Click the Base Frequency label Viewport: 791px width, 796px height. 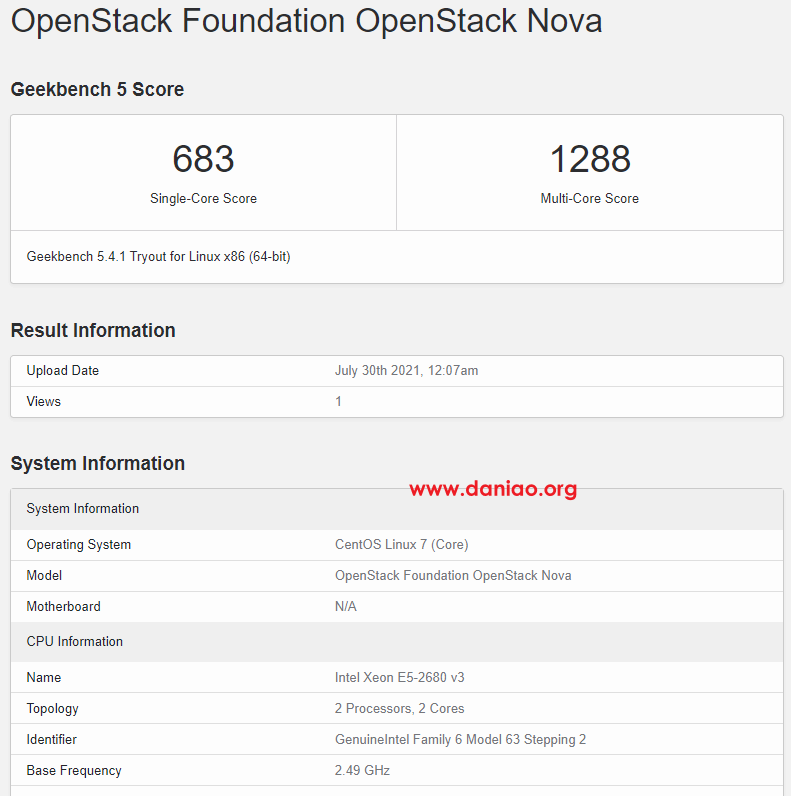pos(74,771)
